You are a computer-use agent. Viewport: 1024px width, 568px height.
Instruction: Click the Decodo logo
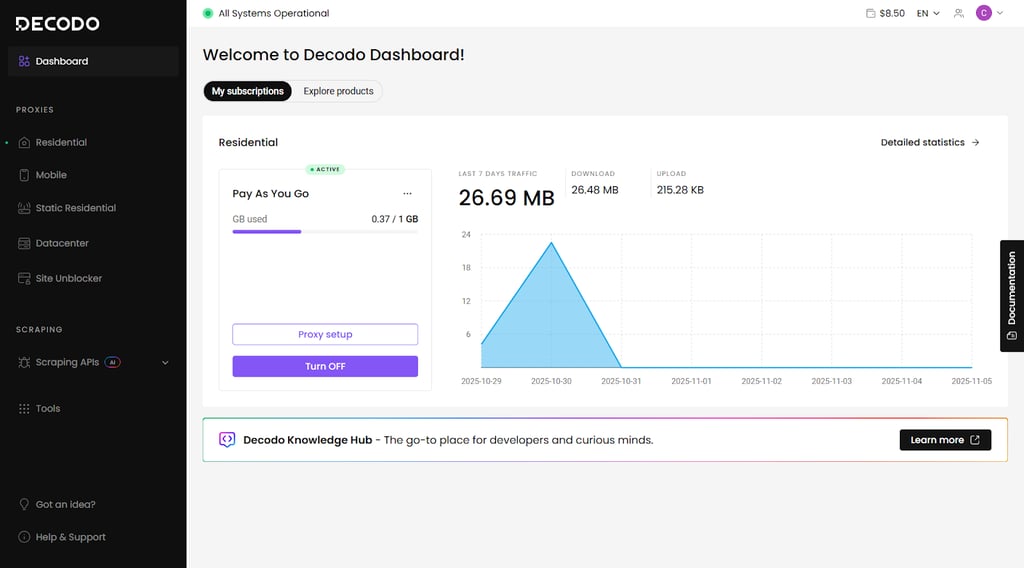[x=57, y=24]
